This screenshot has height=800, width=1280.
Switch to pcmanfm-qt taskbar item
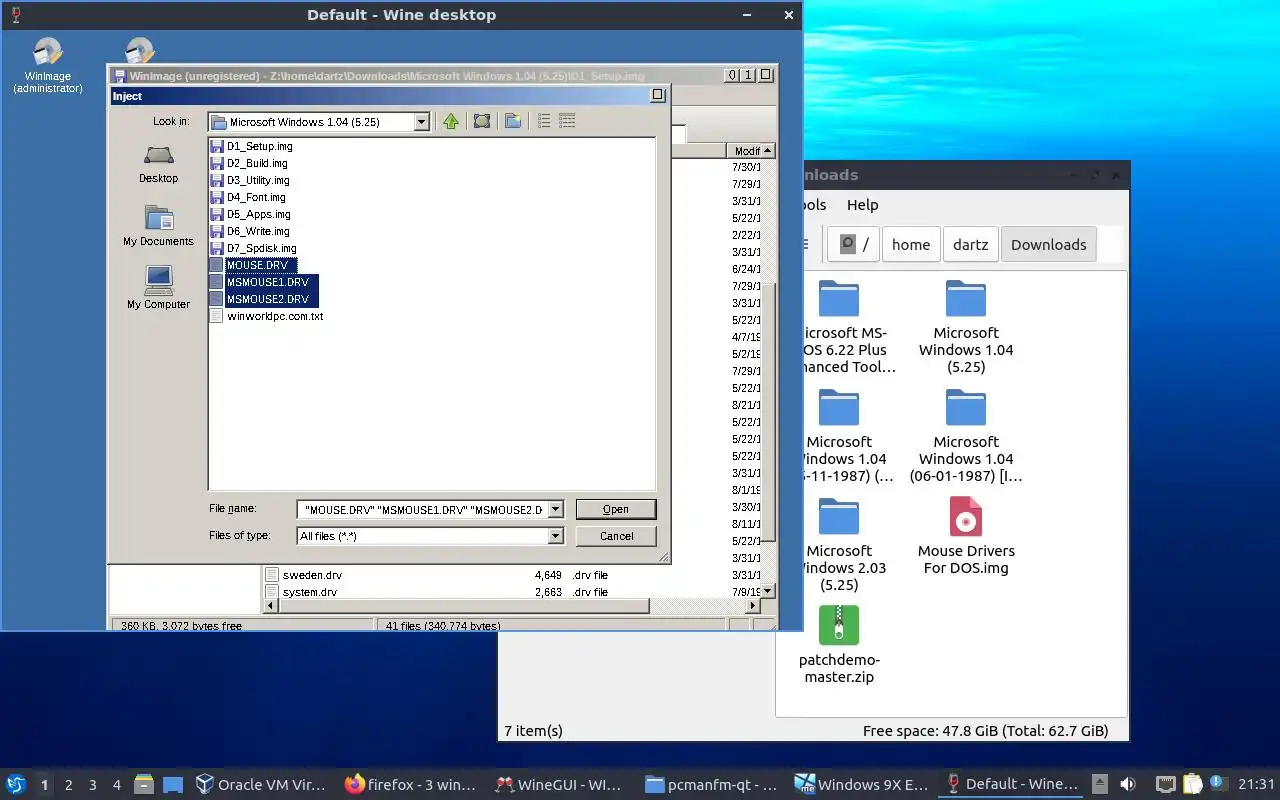[712, 784]
